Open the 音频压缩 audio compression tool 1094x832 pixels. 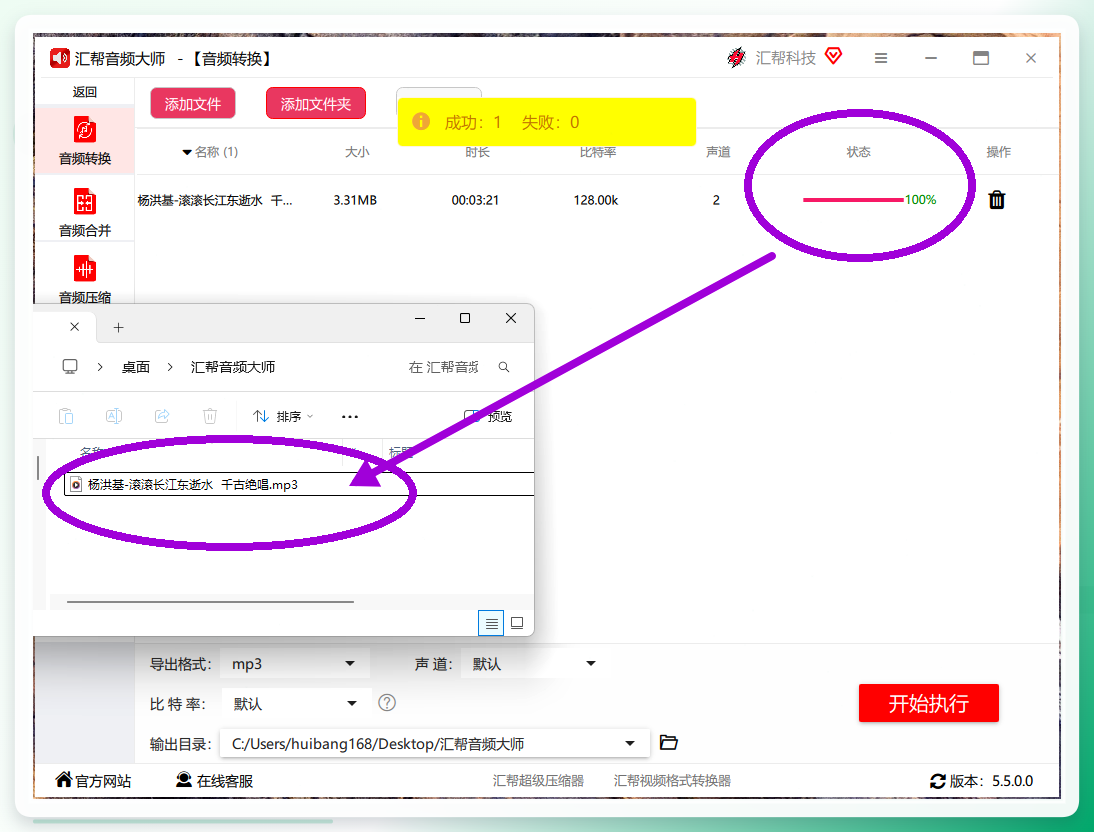pyautogui.click(x=84, y=279)
